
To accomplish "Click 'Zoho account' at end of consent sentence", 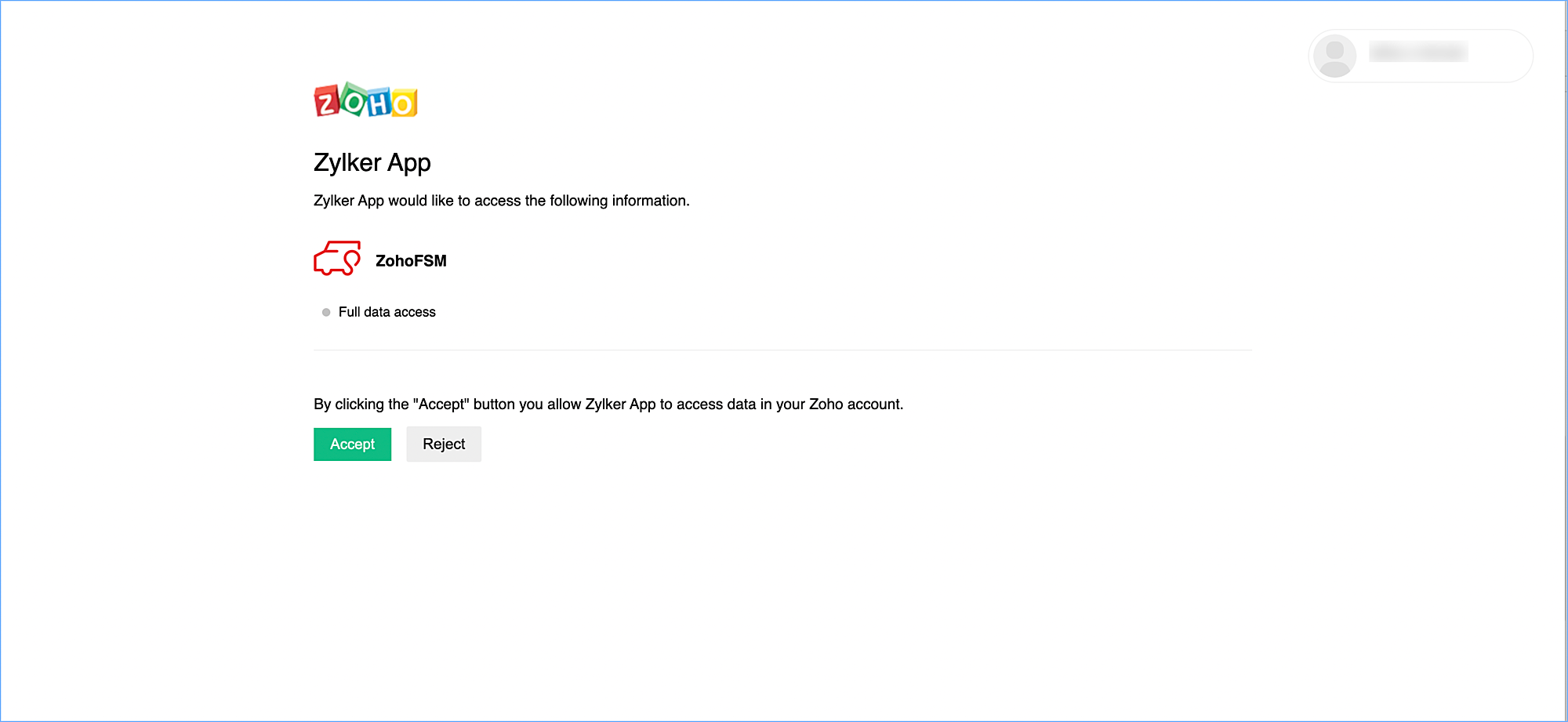I will (855, 405).
